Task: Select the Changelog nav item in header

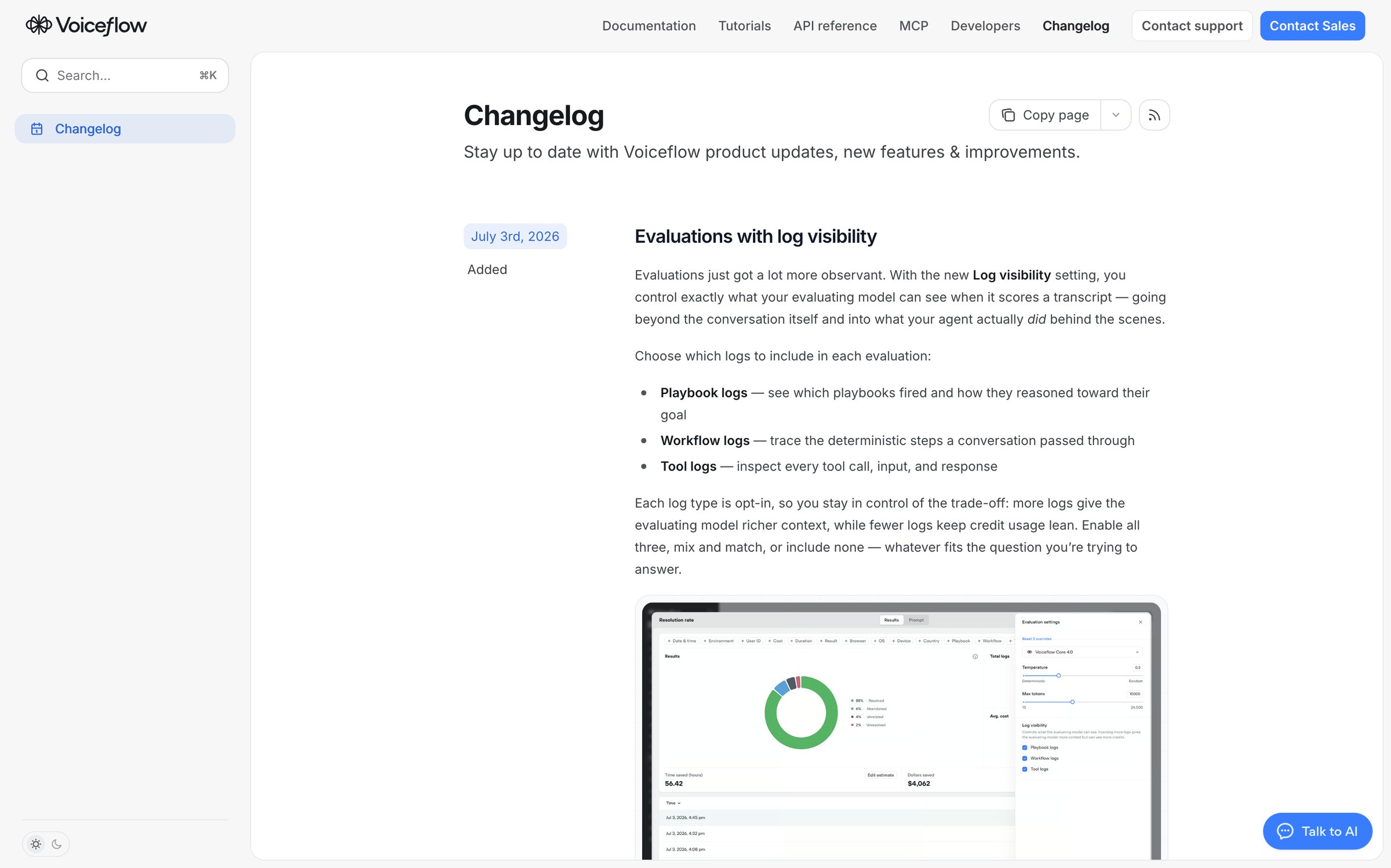Action: click(1076, 25)
